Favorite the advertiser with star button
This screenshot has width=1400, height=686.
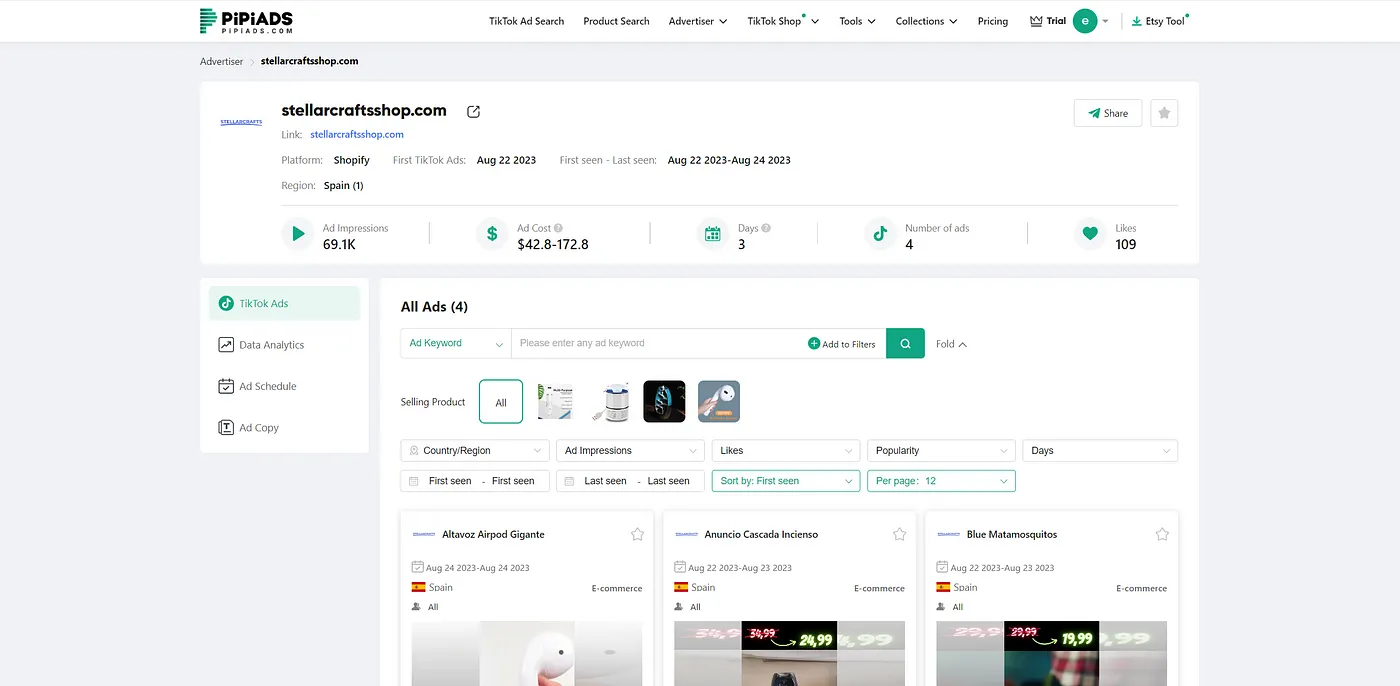point(1164,113)
